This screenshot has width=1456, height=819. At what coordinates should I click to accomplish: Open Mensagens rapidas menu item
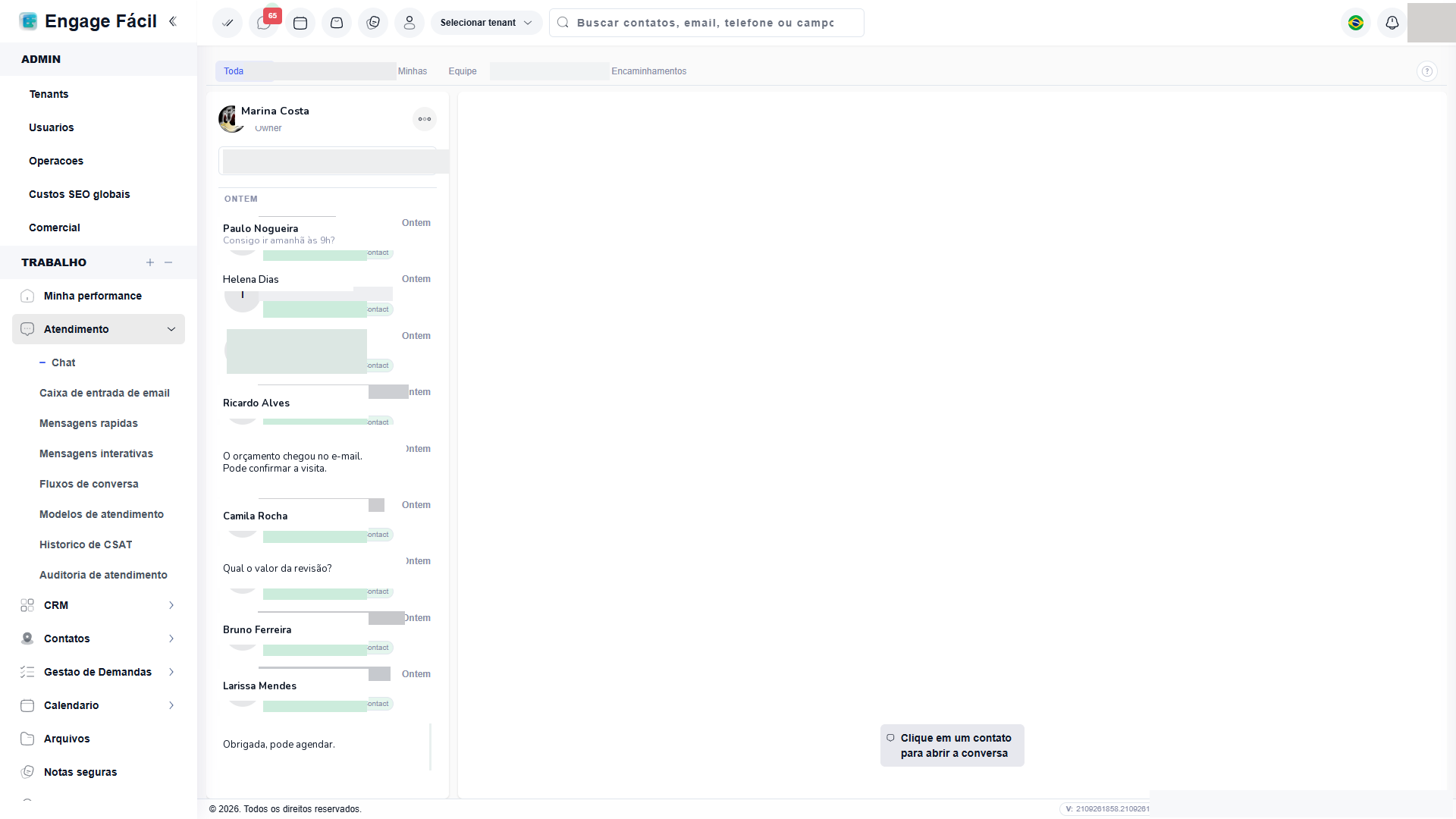[x=89, y=423]
